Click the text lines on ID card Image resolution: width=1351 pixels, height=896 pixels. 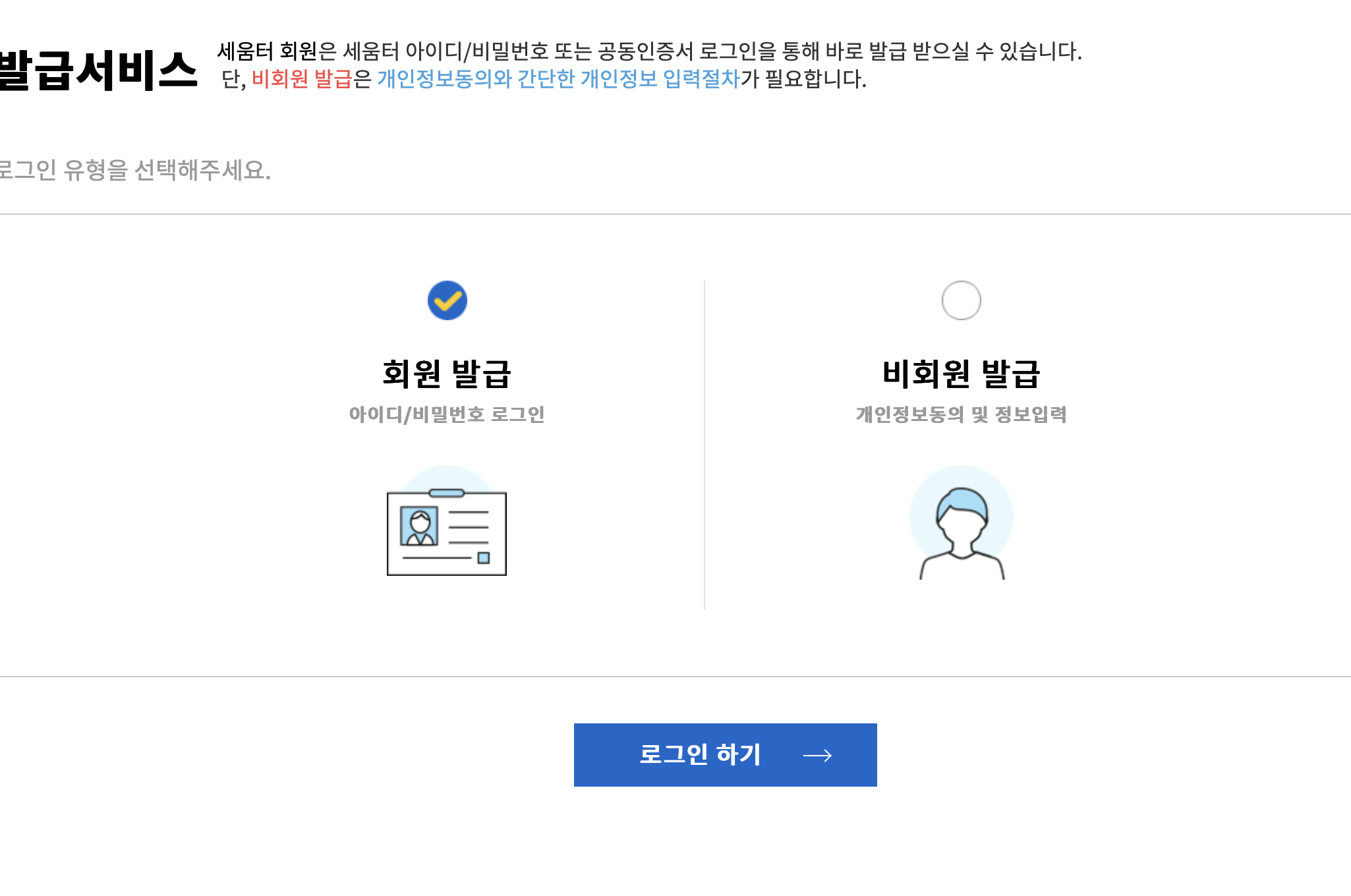(469, 528)
